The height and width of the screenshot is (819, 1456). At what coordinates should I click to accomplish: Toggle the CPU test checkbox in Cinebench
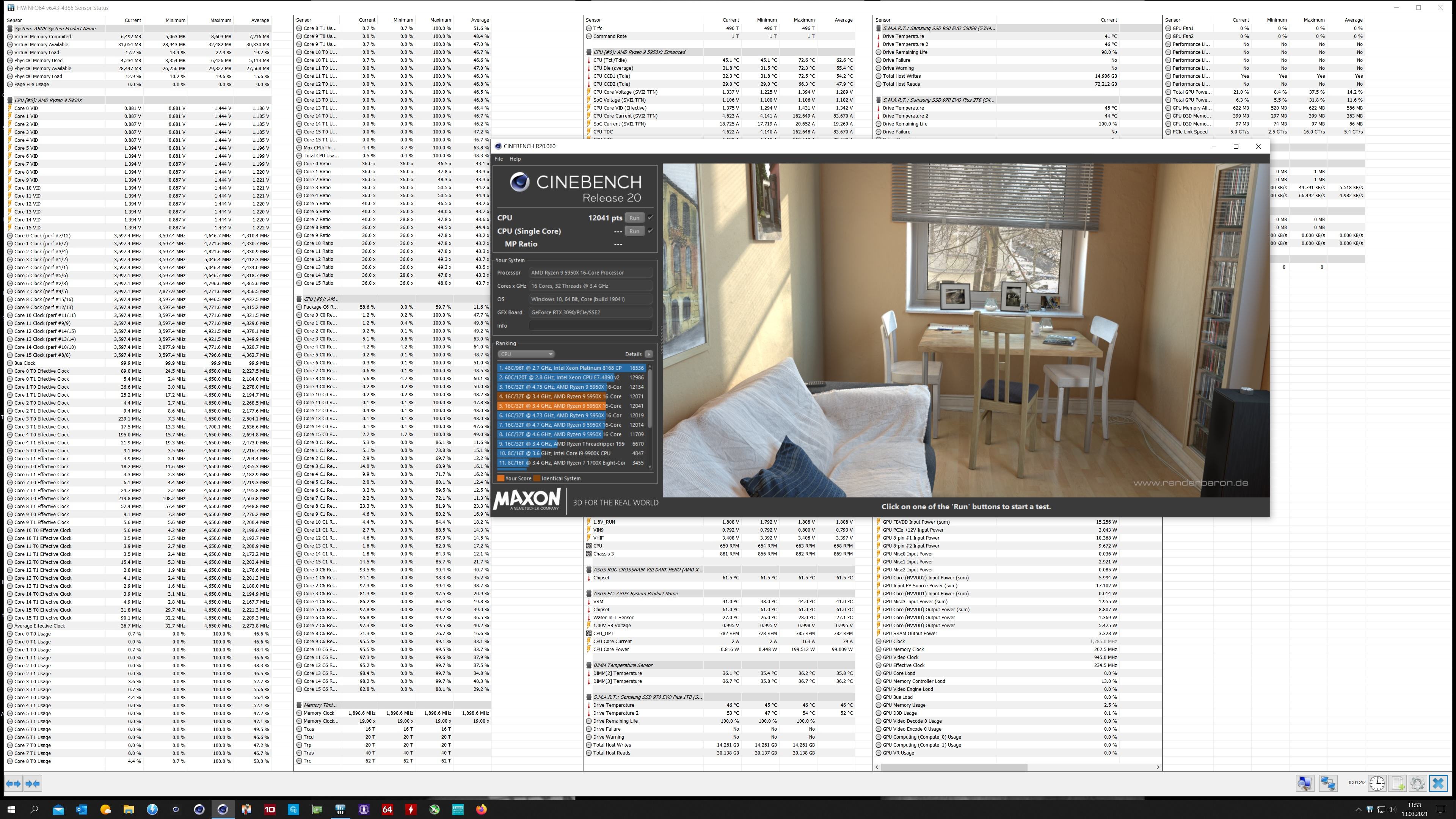tap(651, 218)
